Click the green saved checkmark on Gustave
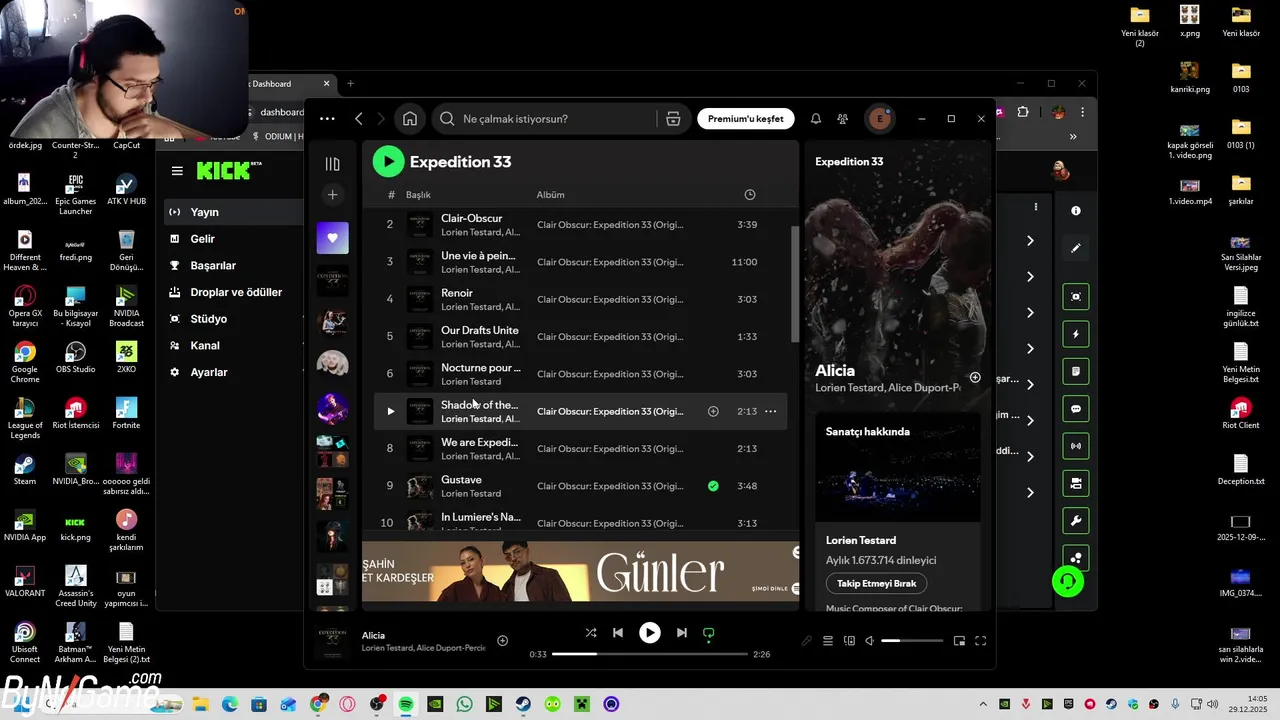Viewport: 1280px width, 720px height. click(713, 486)
